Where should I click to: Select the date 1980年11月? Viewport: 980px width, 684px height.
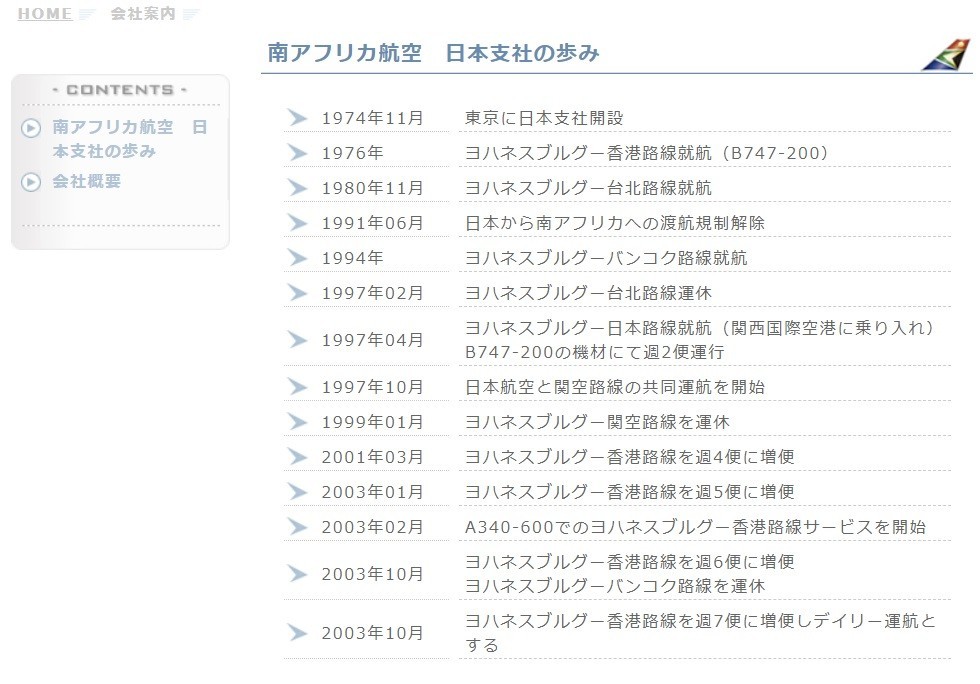372,188
